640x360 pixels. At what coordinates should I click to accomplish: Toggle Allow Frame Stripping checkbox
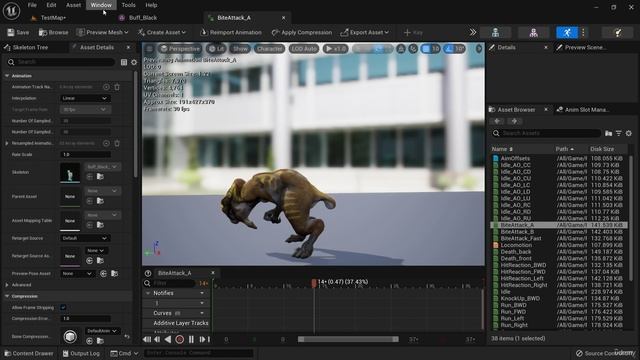[63, 307]
